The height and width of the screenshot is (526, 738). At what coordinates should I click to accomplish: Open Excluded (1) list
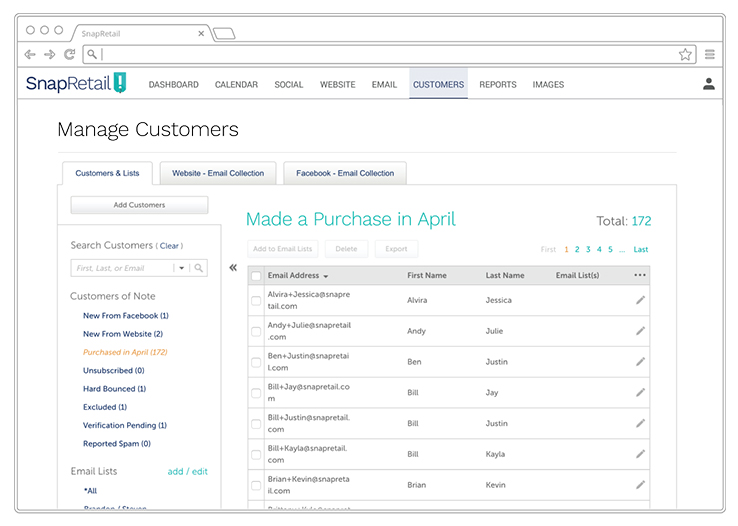(105, 407)
